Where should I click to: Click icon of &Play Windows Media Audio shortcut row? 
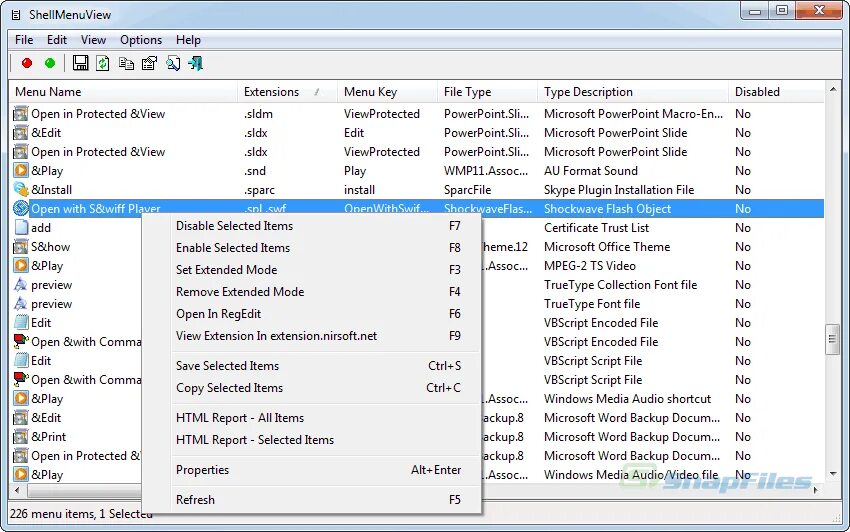pos(21,399)
